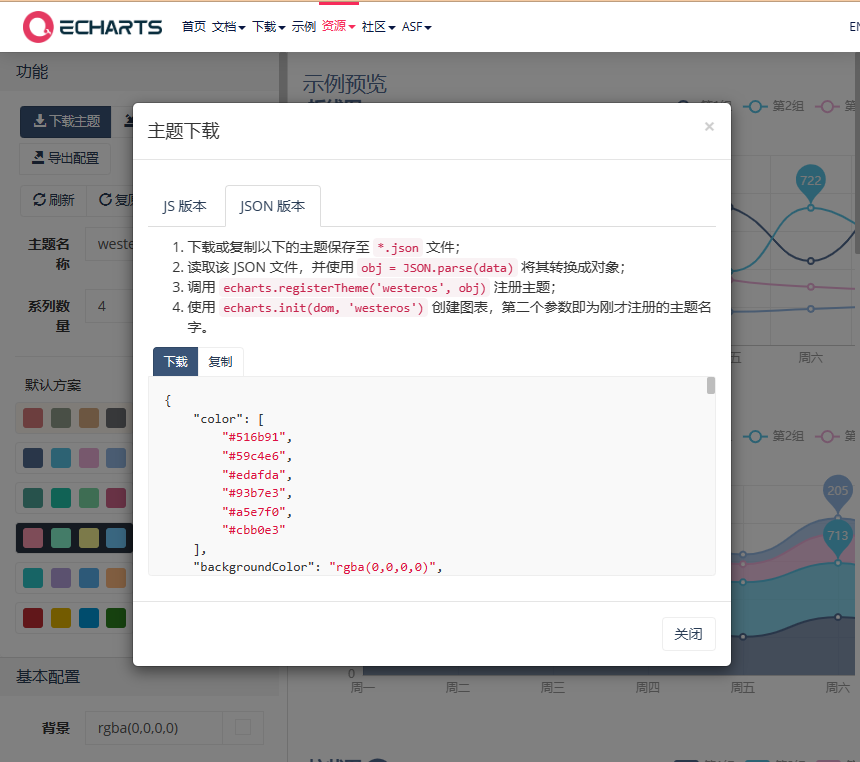860x762 pixels.
Task: Open the 示例 nav link
Action: [x=304, y=26]
